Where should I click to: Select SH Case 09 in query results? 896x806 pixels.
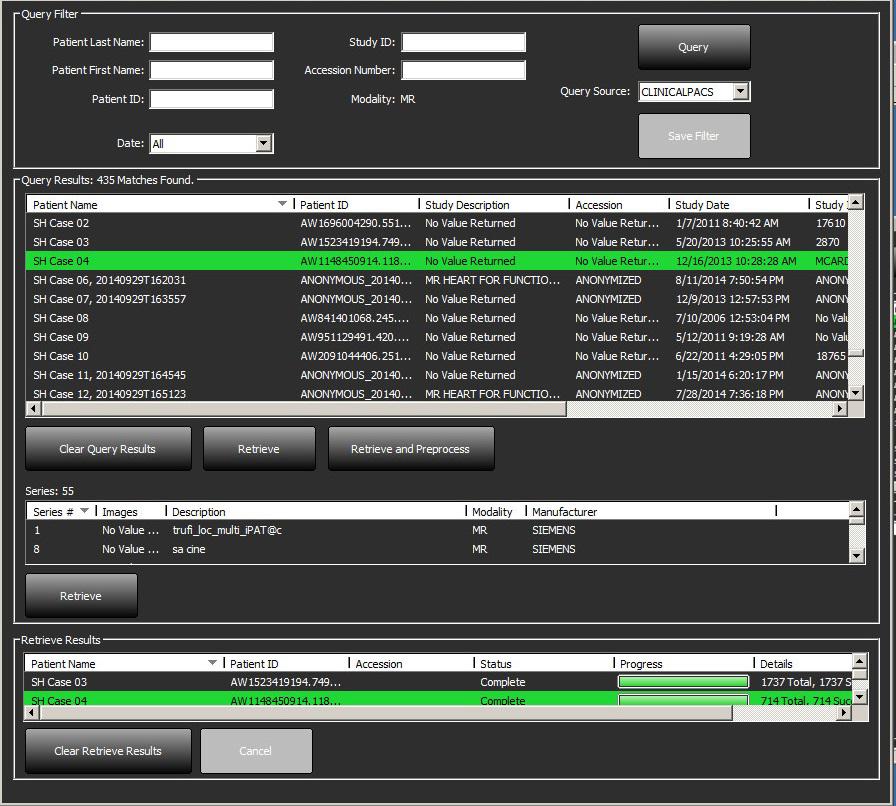point(437,337)
